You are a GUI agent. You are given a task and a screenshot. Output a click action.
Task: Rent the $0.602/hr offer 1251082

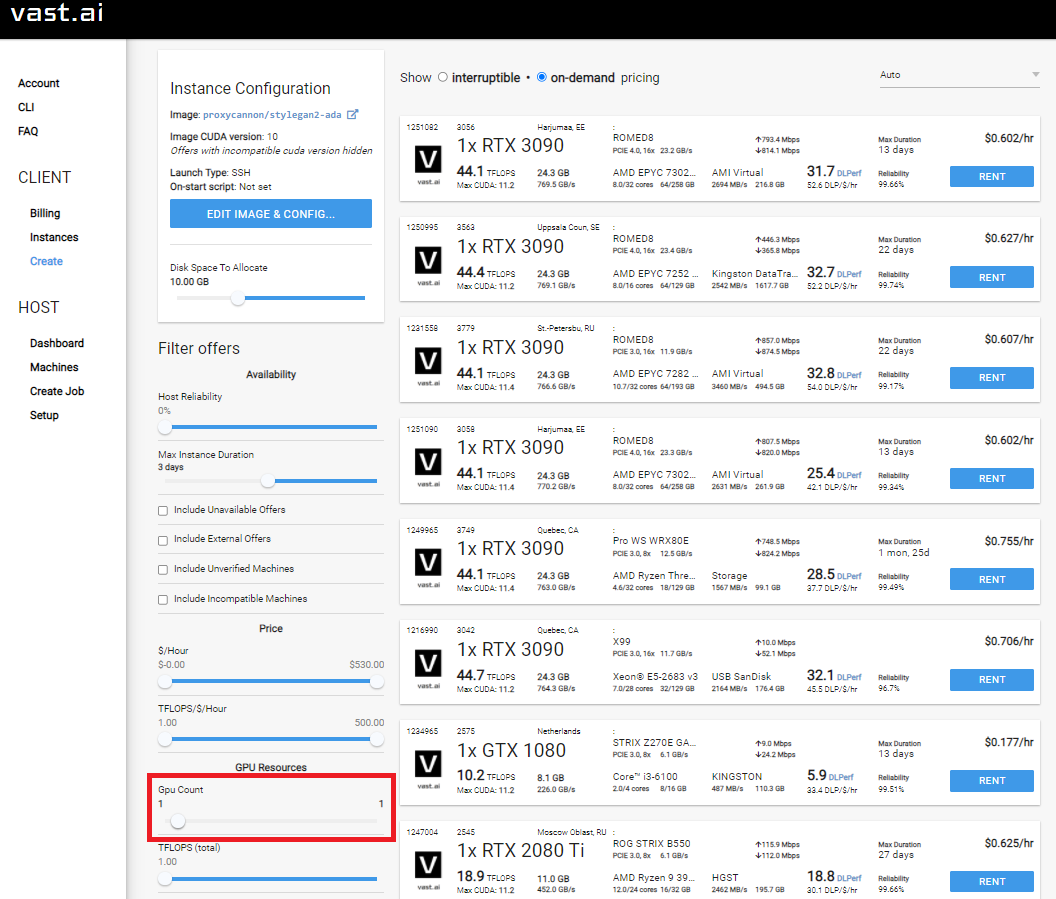(991, 176)
